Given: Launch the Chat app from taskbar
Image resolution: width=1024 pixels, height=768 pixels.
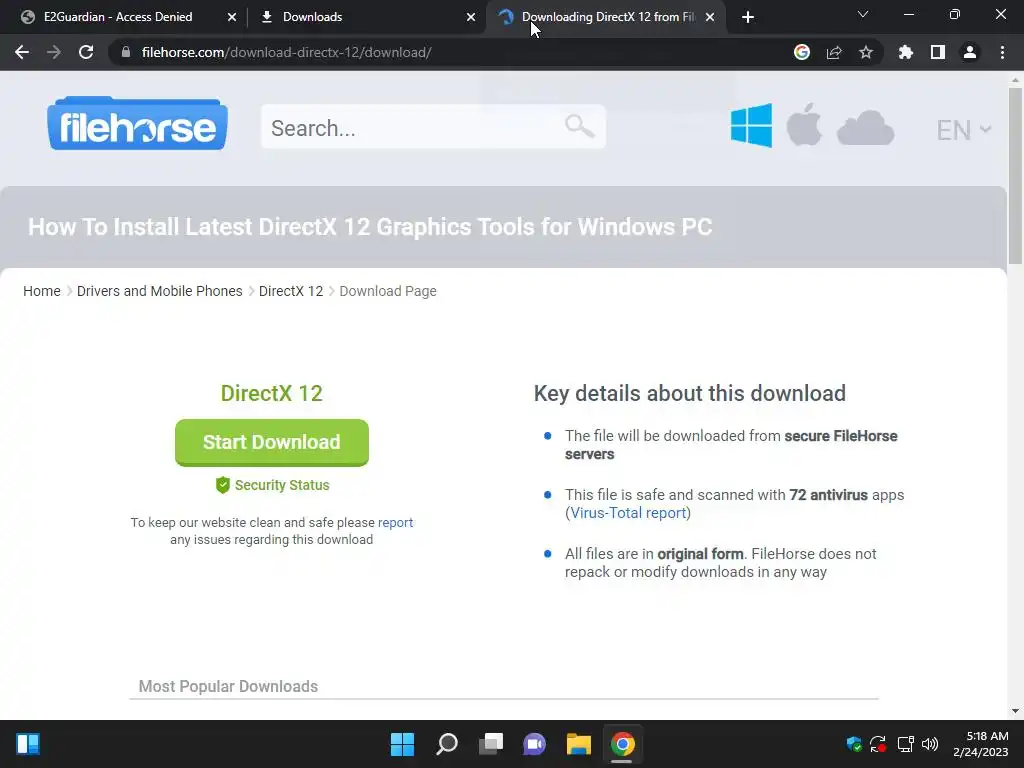Looking at the screenshot, I should pyautogui.click(x=534, y=744).
